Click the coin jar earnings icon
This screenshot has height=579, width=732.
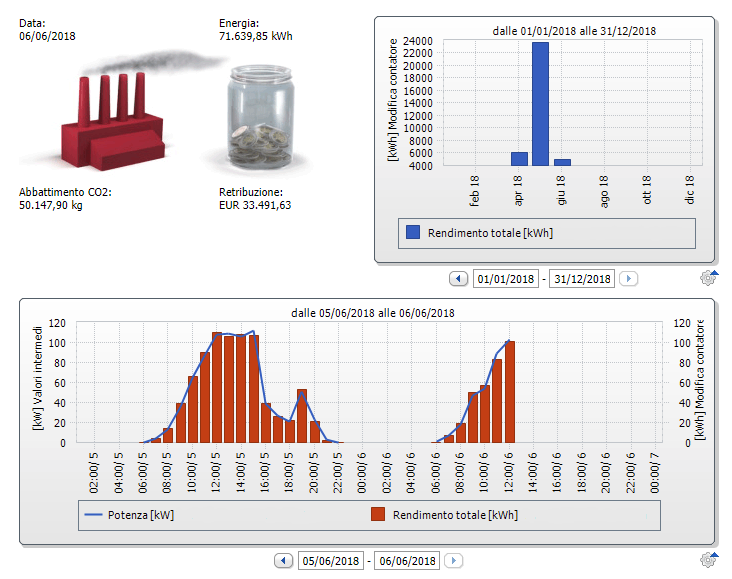[x=260, y=117]
